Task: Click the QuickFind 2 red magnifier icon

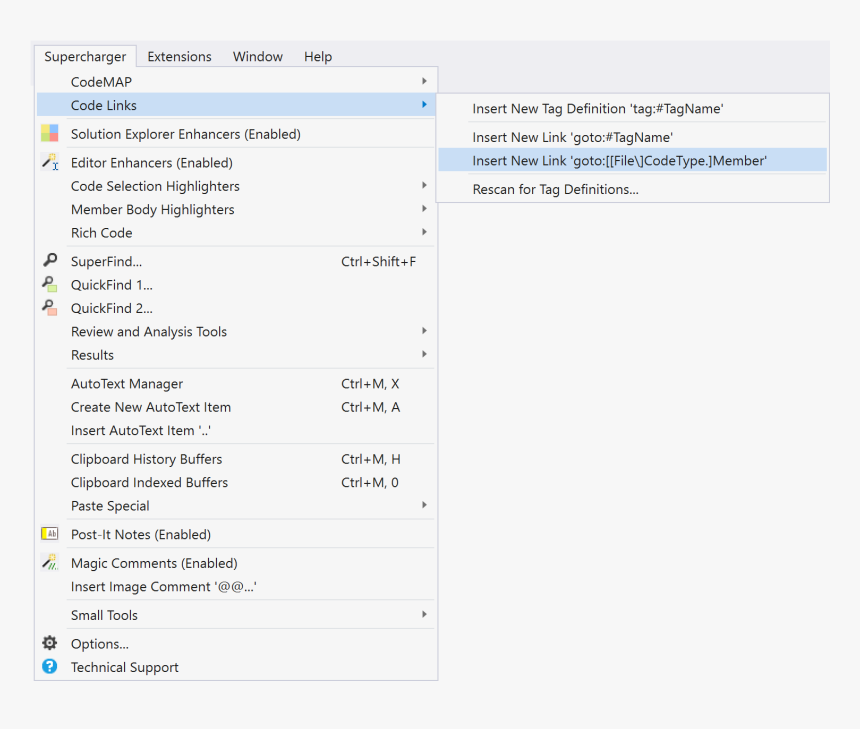Action: (50, 308)
